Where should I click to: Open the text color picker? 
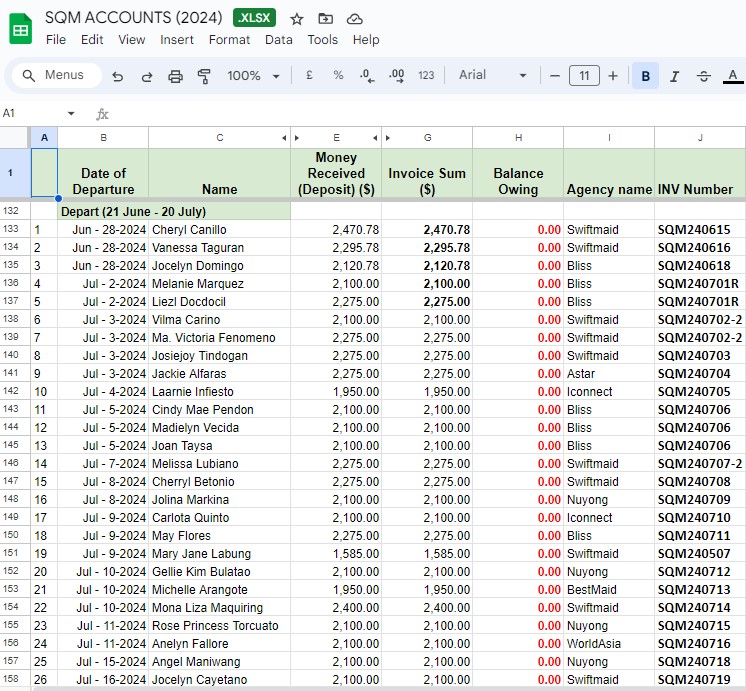732,76
